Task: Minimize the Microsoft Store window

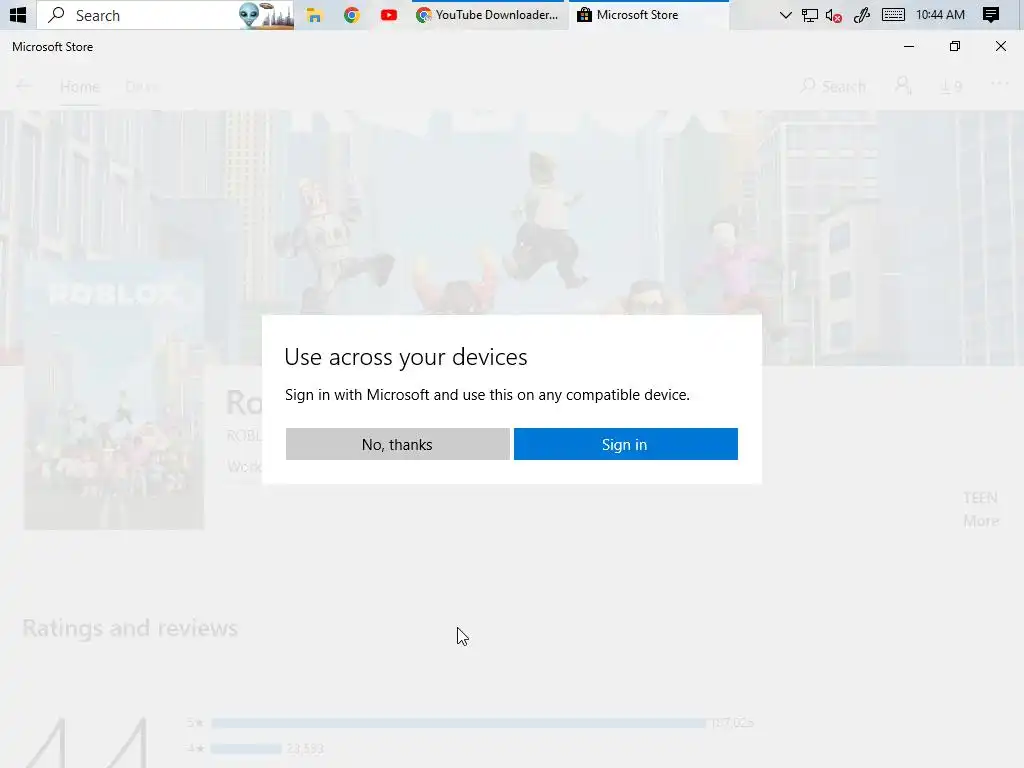Action: coord(908,46)
